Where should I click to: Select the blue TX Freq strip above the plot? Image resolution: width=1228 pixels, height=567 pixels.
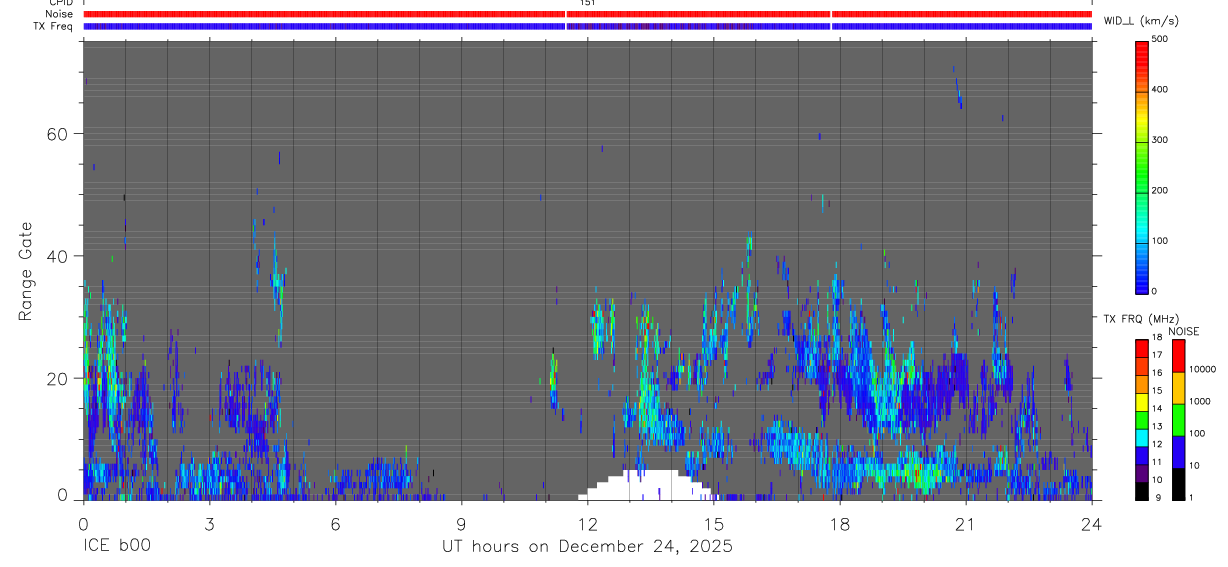(587, 26)
